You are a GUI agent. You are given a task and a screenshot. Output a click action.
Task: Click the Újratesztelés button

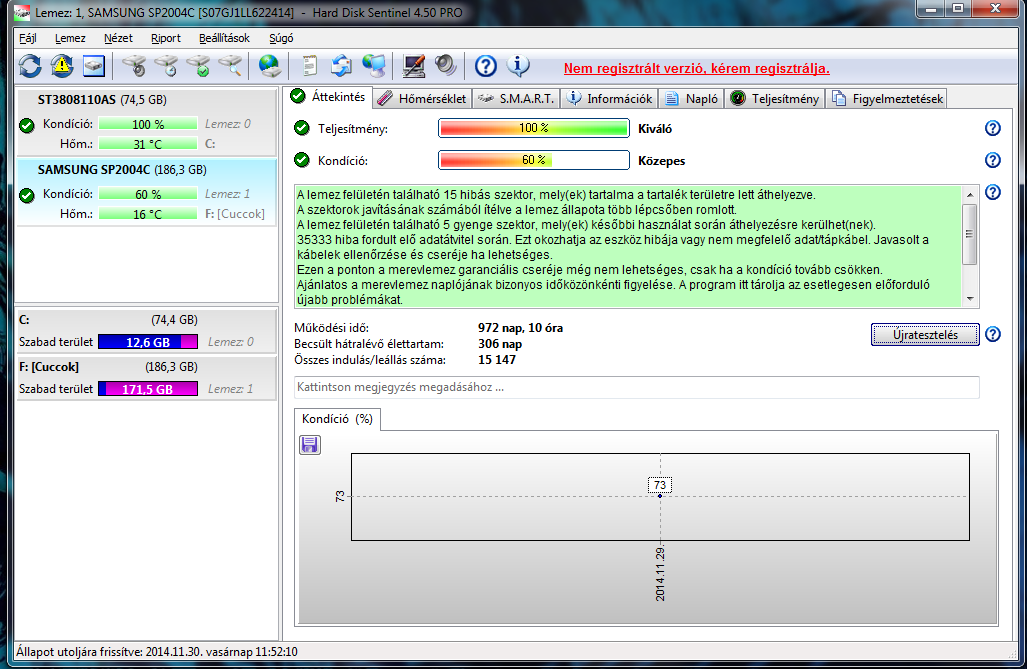click(925, 334)
